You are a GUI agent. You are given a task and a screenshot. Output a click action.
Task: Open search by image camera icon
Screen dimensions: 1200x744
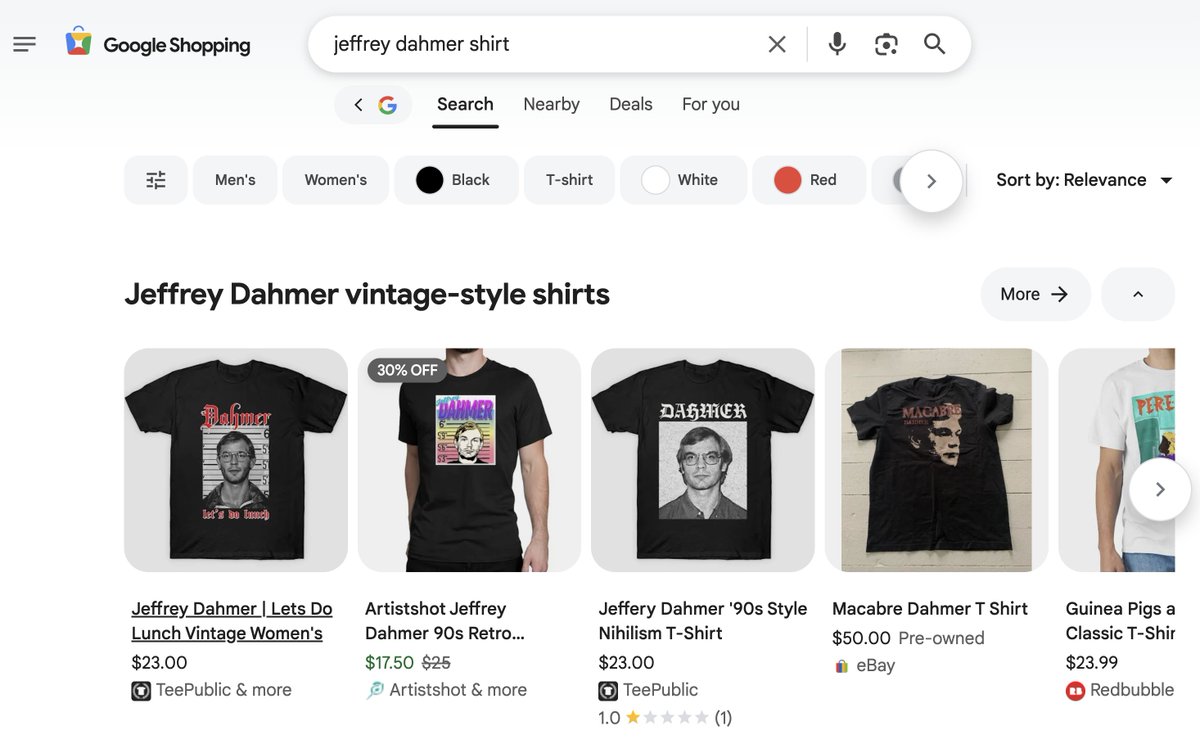886,44
